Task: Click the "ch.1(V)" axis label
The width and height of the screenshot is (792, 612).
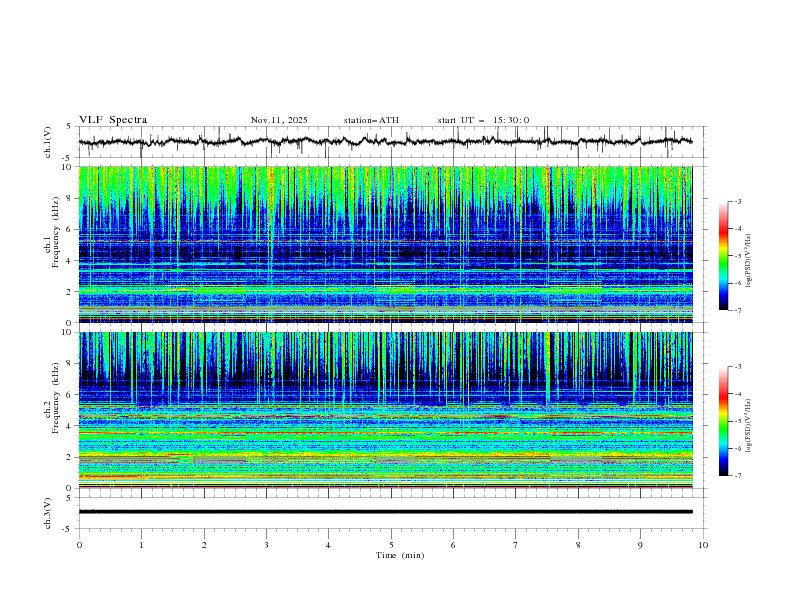Action: pos(48,142)
